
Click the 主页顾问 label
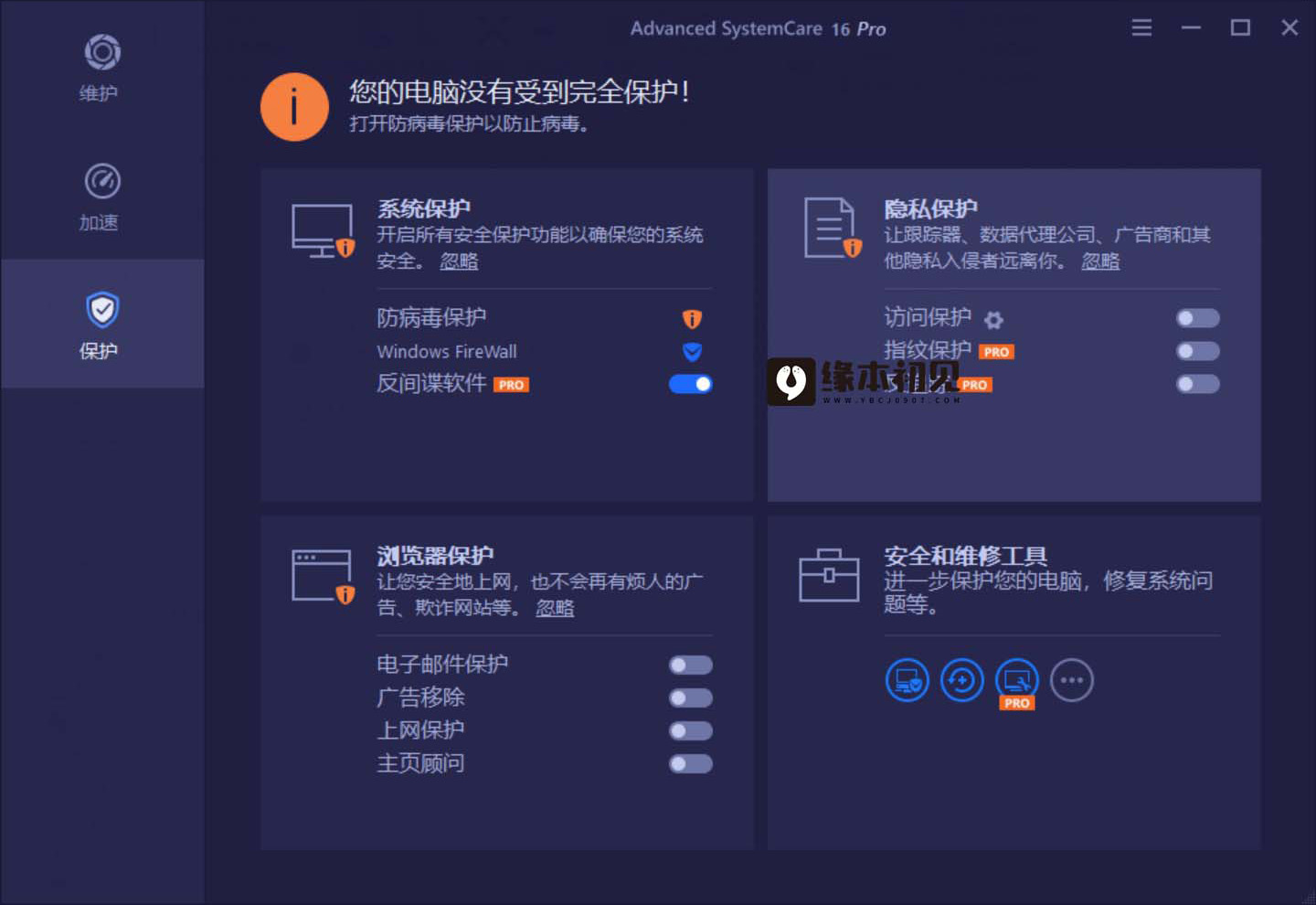pyautogui.click(x=420, y=762)
